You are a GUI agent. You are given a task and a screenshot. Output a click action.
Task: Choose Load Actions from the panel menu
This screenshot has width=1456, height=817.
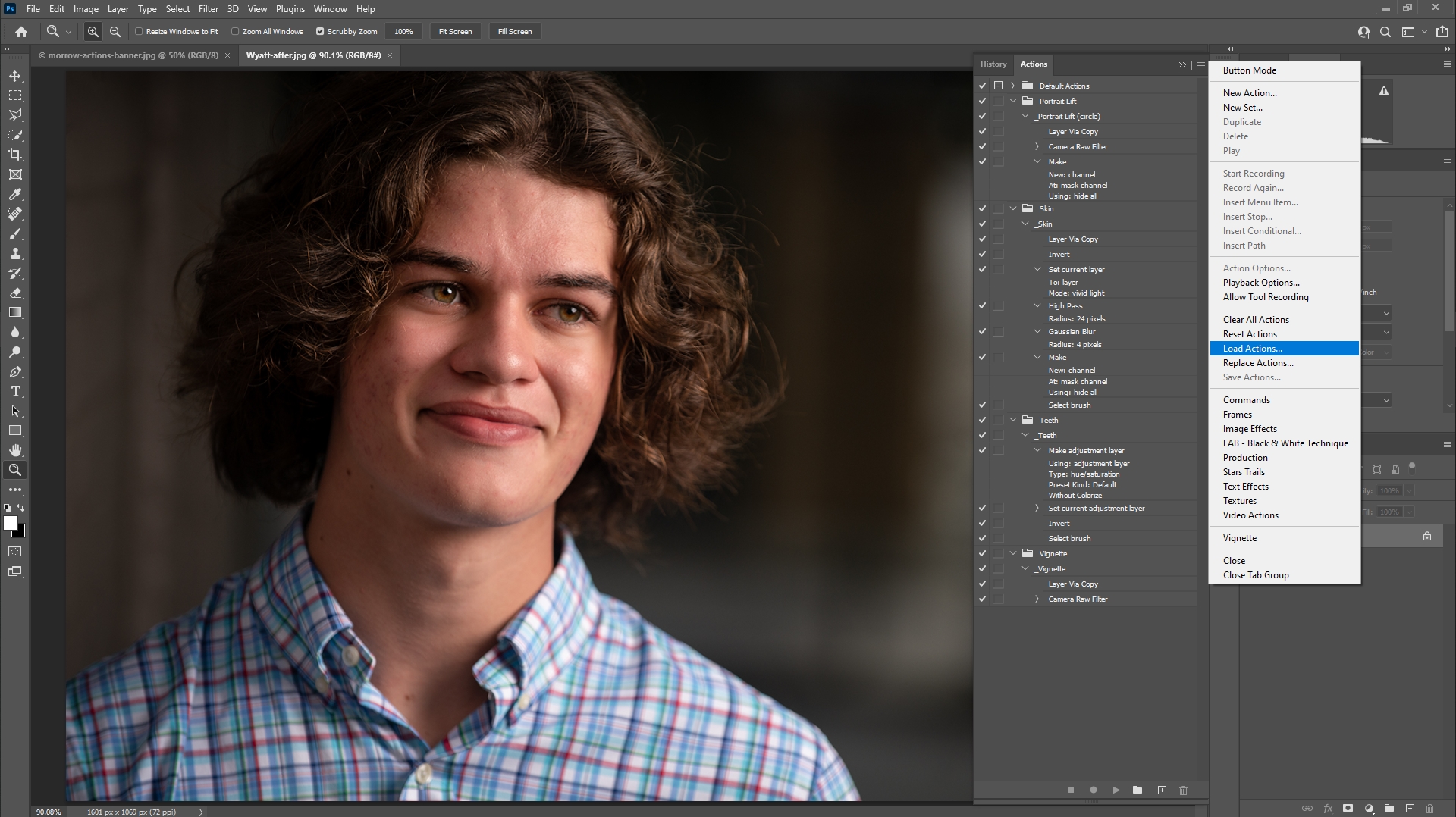coord(1252,348)
